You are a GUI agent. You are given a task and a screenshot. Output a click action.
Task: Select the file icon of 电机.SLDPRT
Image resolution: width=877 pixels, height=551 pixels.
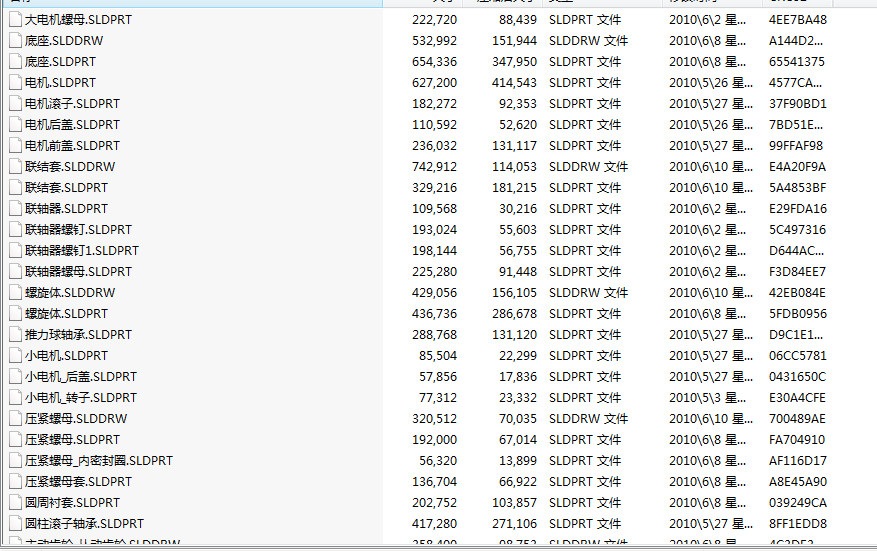click(16, 83)
